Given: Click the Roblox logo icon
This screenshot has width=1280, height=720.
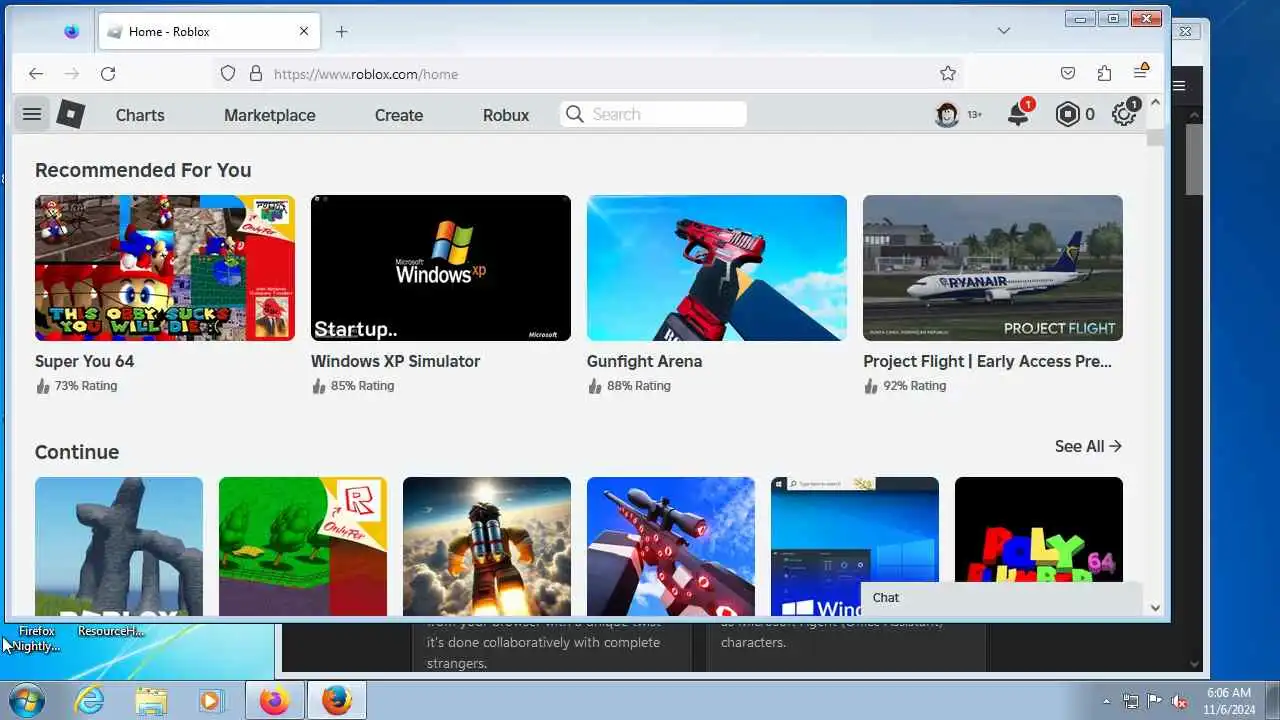Looking at the screenshot, I should click(70, 114).
